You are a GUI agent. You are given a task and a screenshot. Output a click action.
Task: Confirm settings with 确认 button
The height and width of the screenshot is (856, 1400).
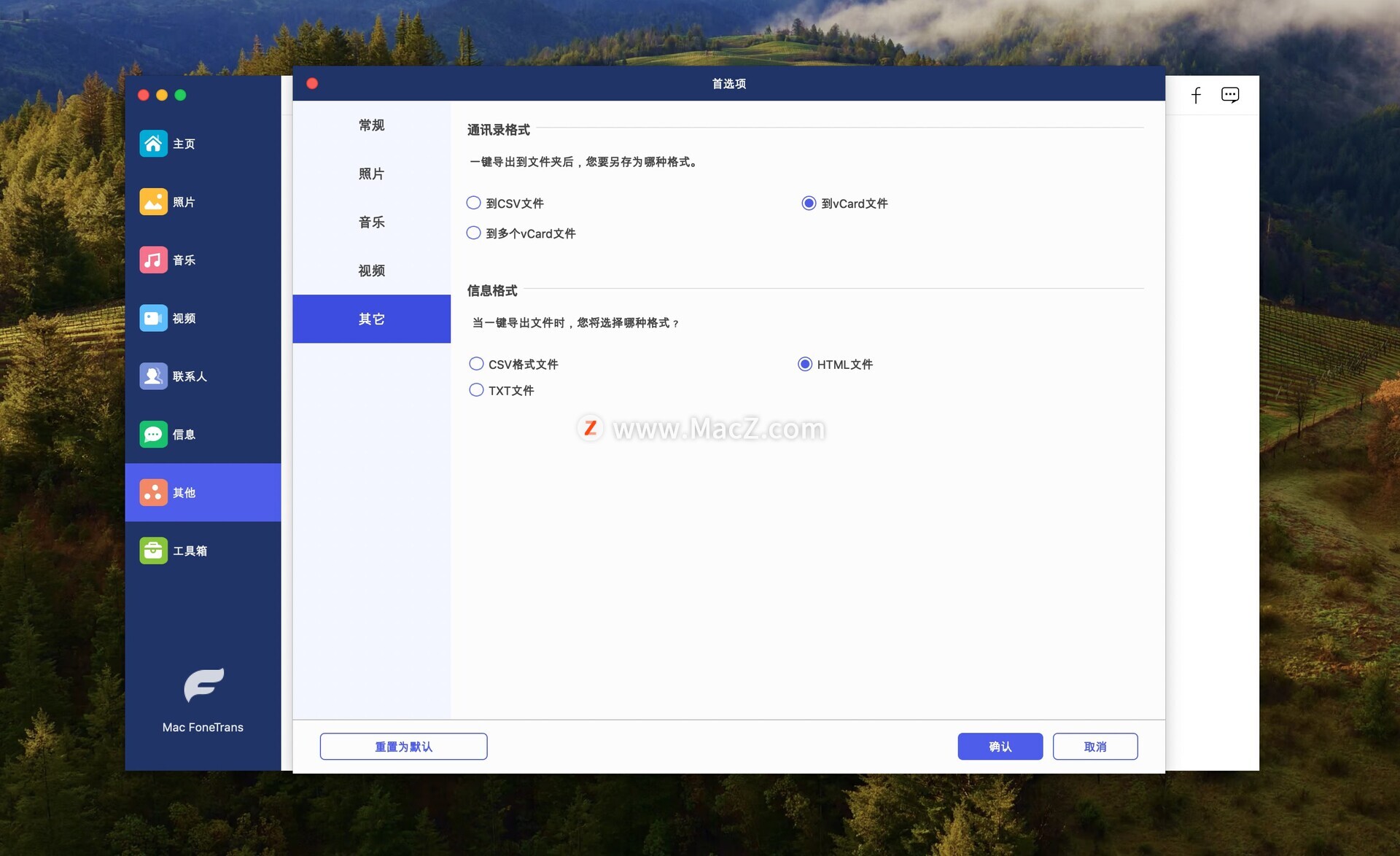[1000, 747]
